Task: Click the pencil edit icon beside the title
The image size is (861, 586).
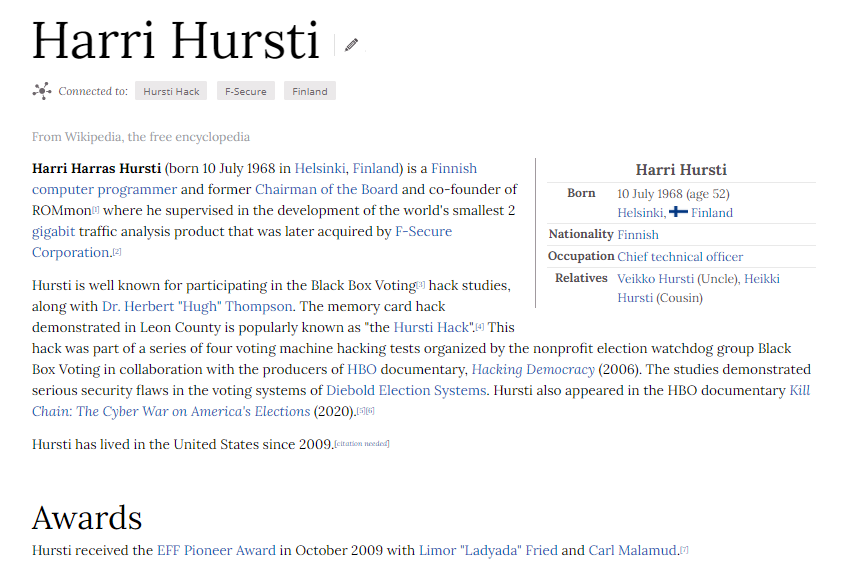Action: [351, 44]
